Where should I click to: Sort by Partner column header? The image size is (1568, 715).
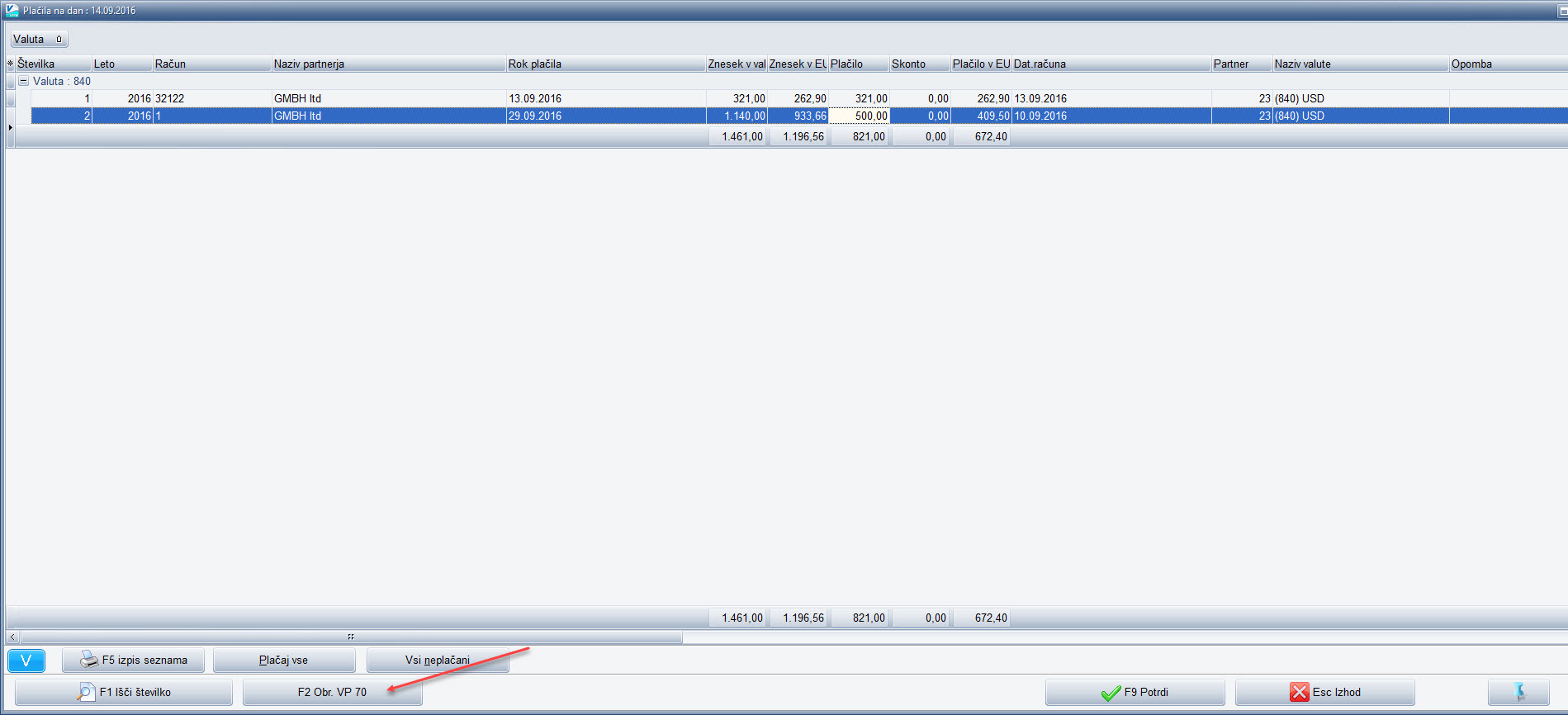pos(1242,64)
